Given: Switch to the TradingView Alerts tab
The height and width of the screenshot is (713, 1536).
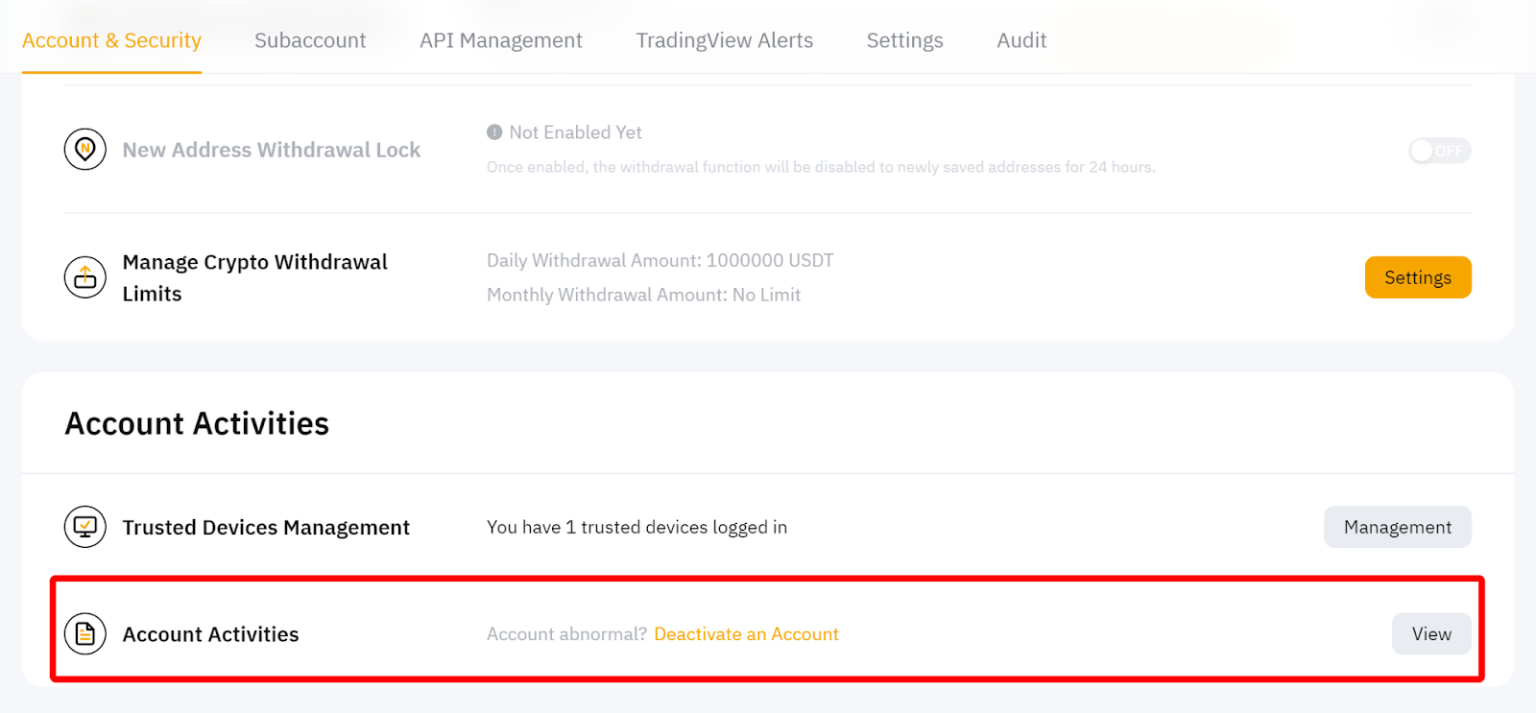Looking at the screenshot, I should (724, 40).
